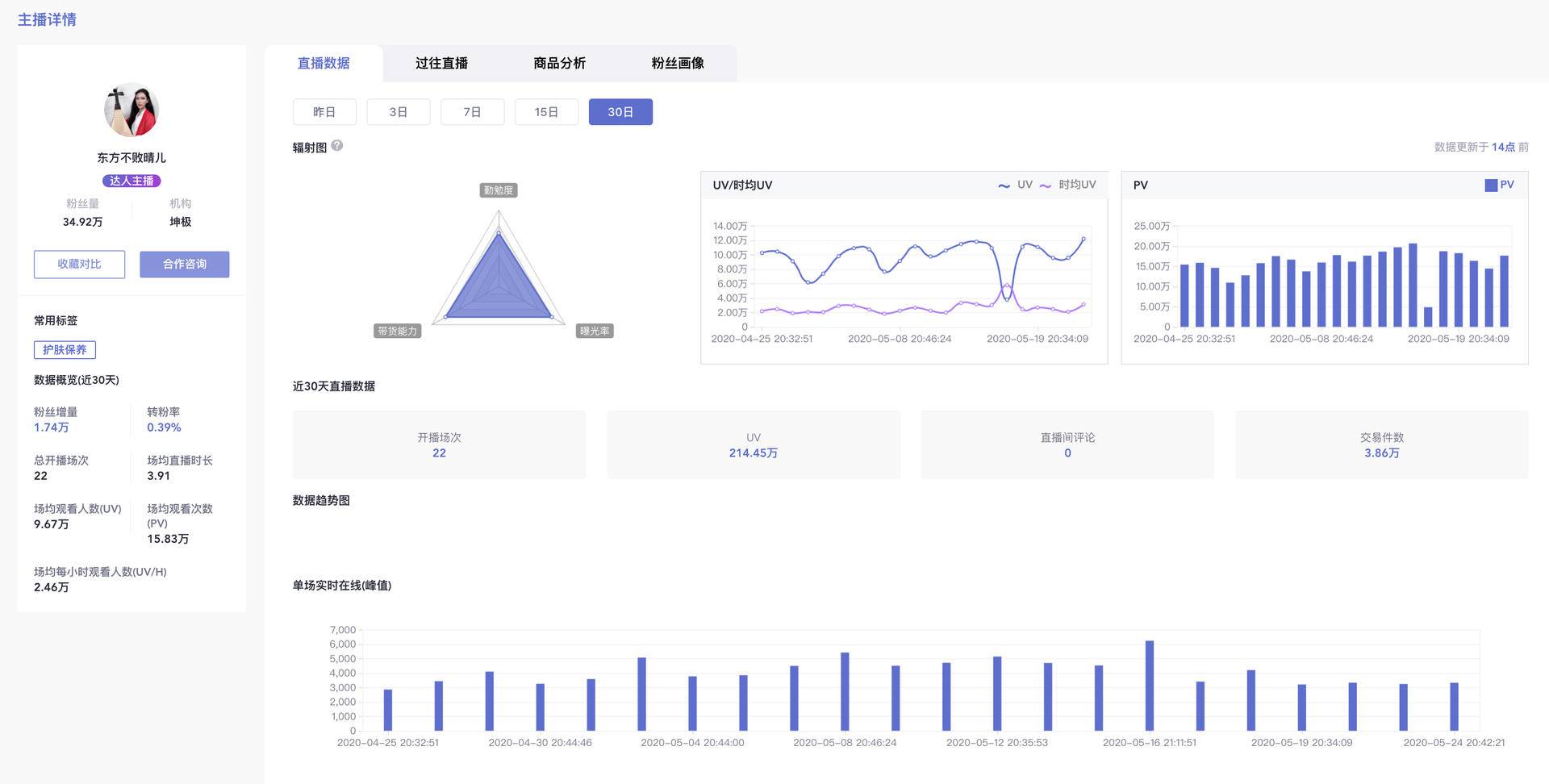Image resolution: width=1549 pixels, height=784 pixels.
Task: Select the 昨日 time range
Action: coord(324,112)
